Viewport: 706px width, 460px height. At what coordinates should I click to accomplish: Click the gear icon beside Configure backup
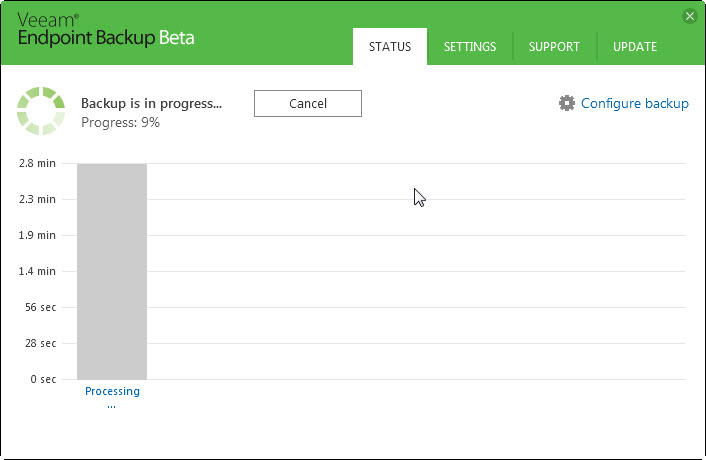(x=567, y=103)
